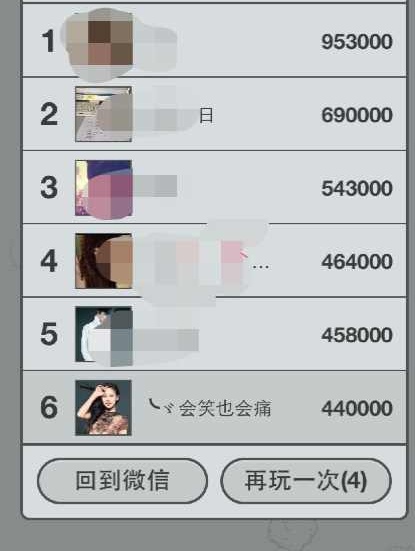This screenshot has height=551, width=415.
Task: Tap the 再玩一次(4) button
Action: pos(306,480)
